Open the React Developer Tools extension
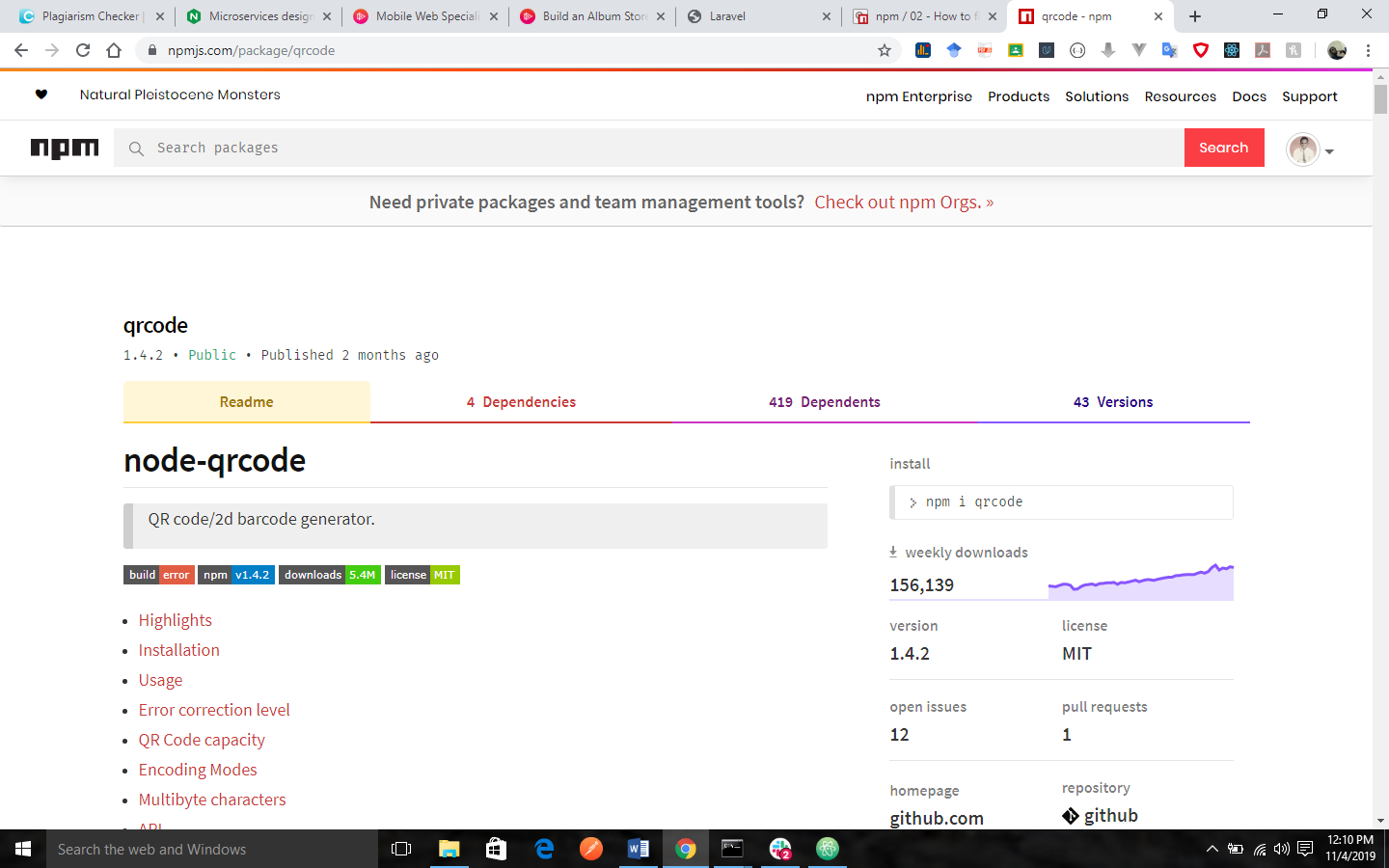1389x868 pixels. click(1232, 50)
